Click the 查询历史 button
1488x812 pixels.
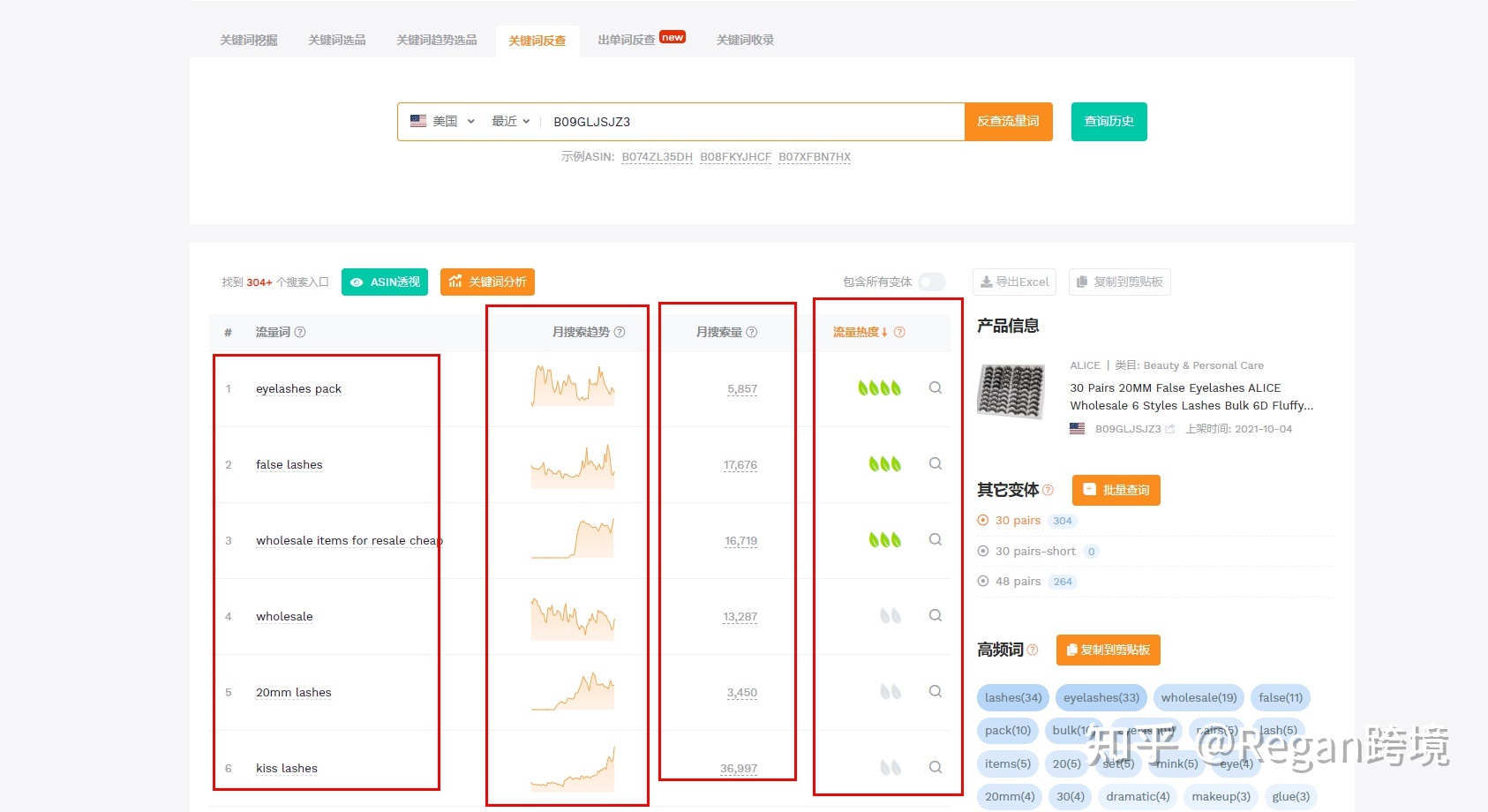tap(1108, 121)
